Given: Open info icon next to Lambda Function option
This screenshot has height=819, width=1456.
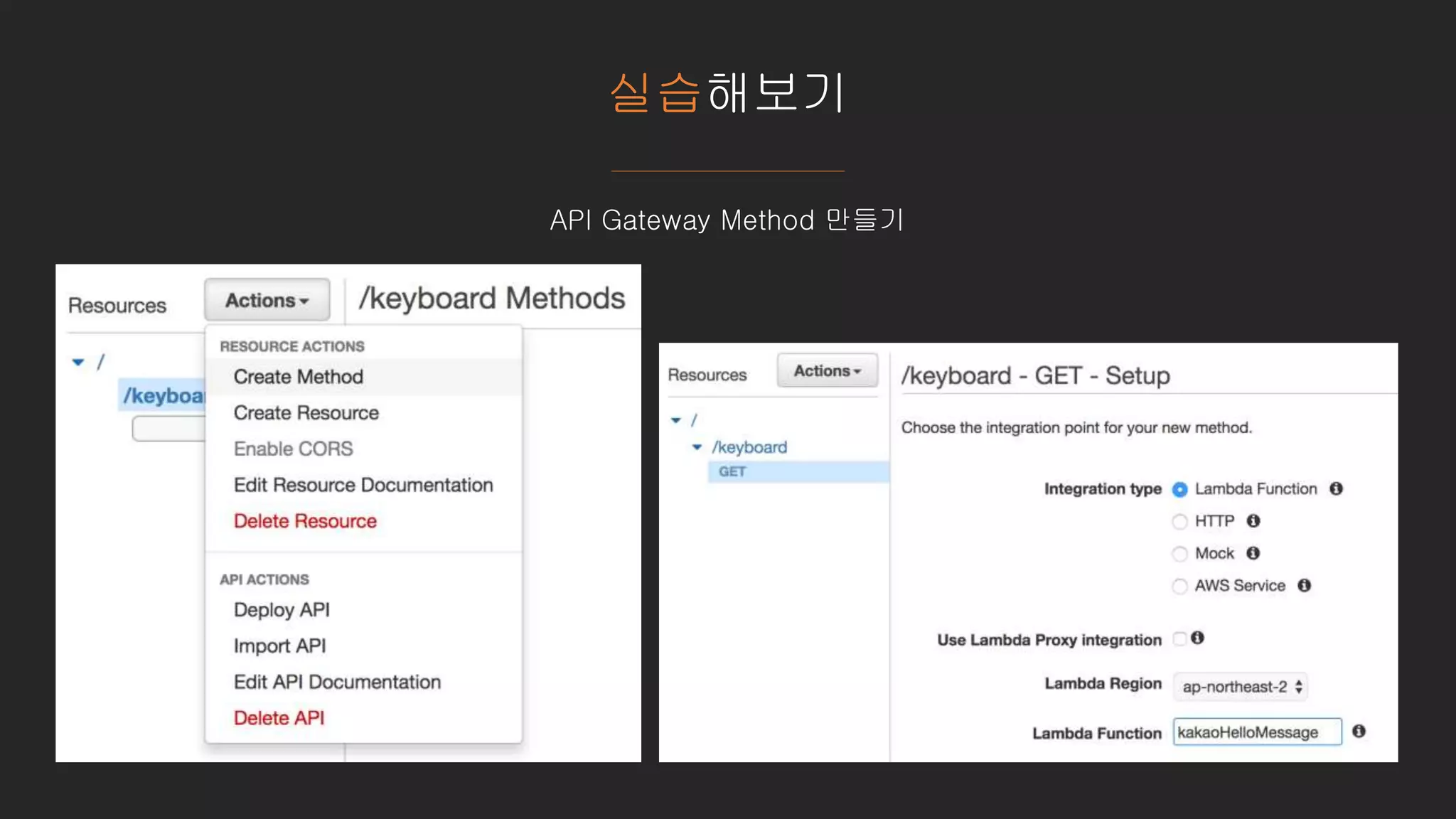Looking at the screenshot, I should (x=1337, y=488).
